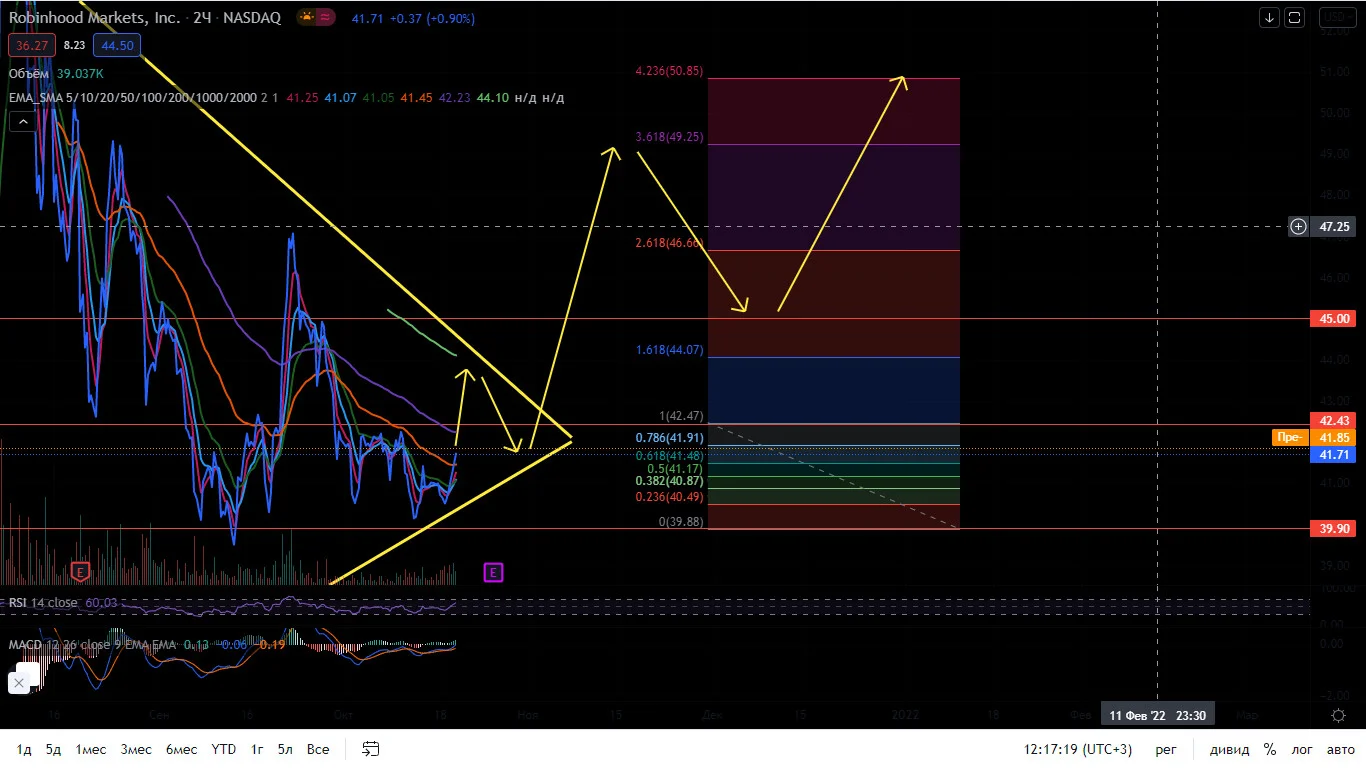1366x768 pixels.
Task: Select the 1мес time range
Action: (x=91, y=749)
